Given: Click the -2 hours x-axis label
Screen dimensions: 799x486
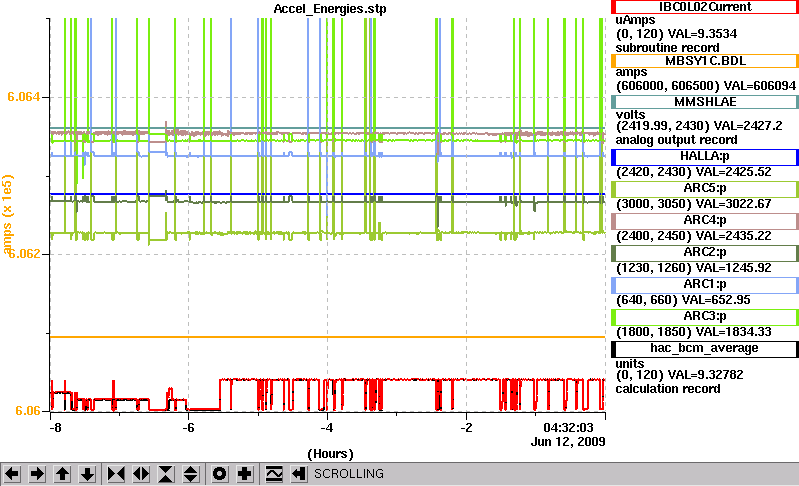Looking at the screenshot, I should click(466, 427).
